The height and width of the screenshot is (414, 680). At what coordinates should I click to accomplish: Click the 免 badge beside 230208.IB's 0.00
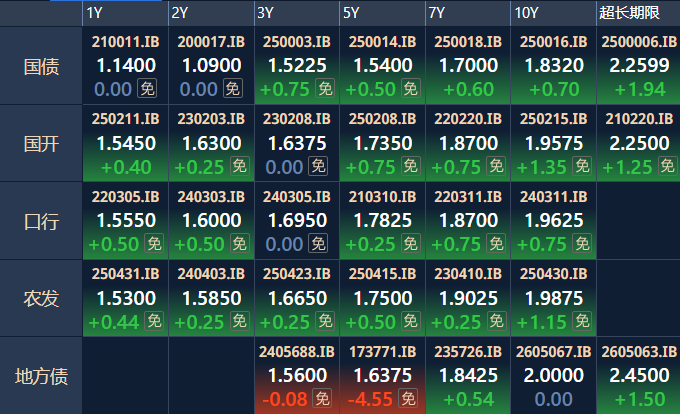(325, 166)
